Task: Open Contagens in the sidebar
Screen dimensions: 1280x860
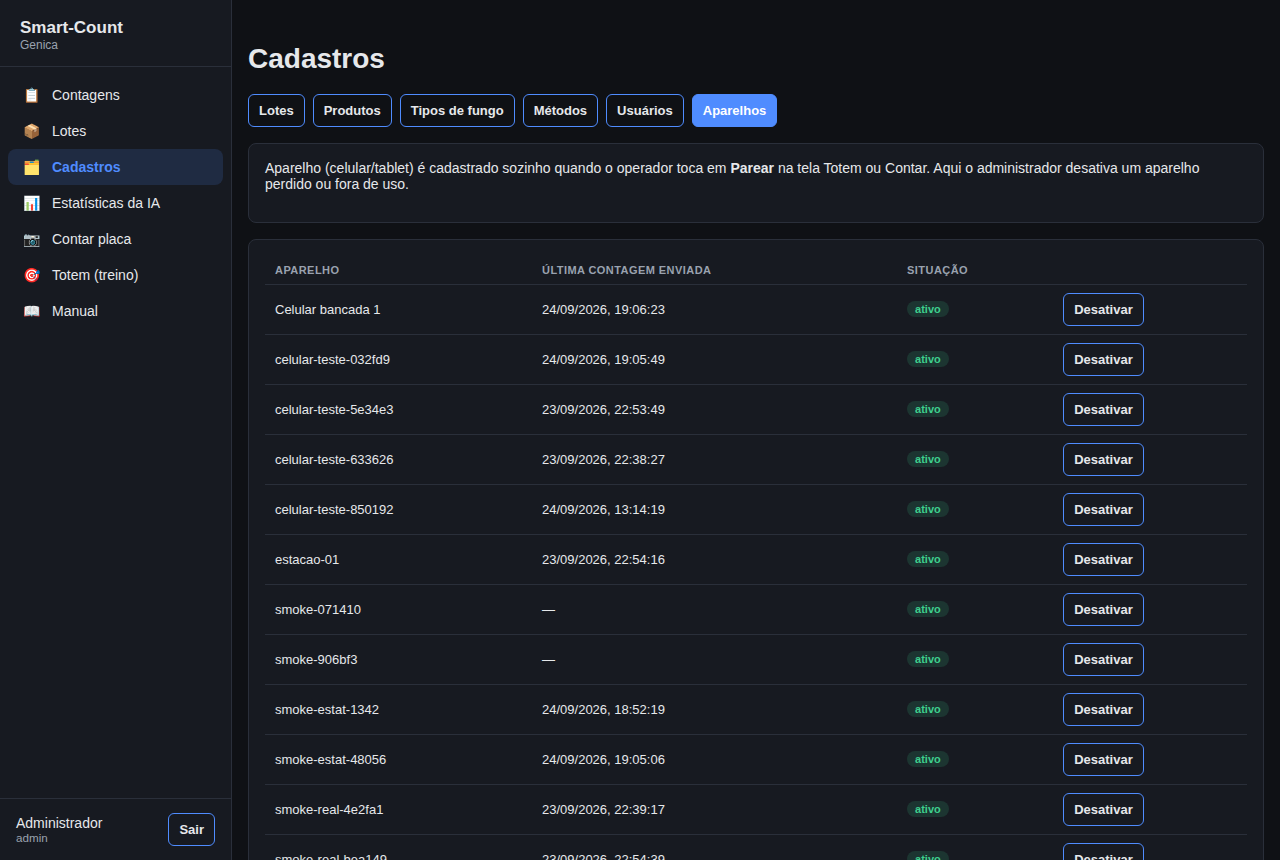Action: point(115,95)
